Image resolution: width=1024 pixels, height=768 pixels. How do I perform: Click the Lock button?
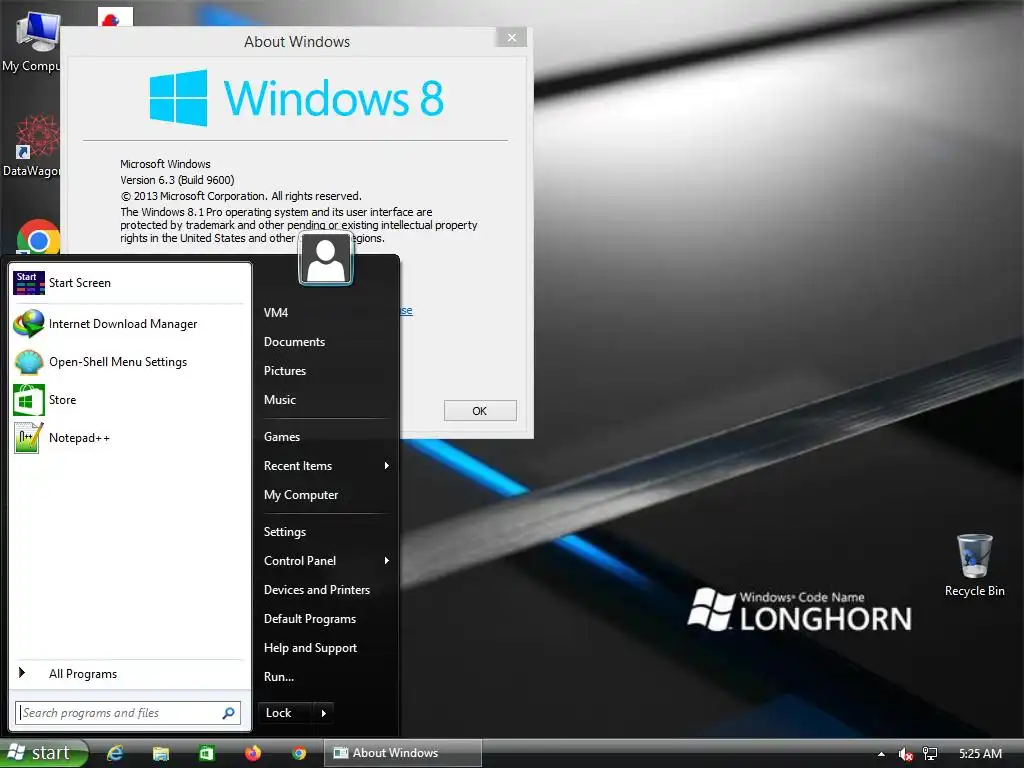[x=286, y=713]
